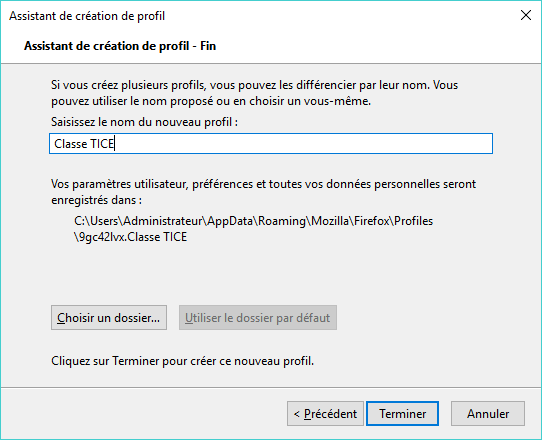Click the heading ending with '- Fin'
Image resolution: width=542 pixels, height=440 pixels.
click(x=120, y=46)
